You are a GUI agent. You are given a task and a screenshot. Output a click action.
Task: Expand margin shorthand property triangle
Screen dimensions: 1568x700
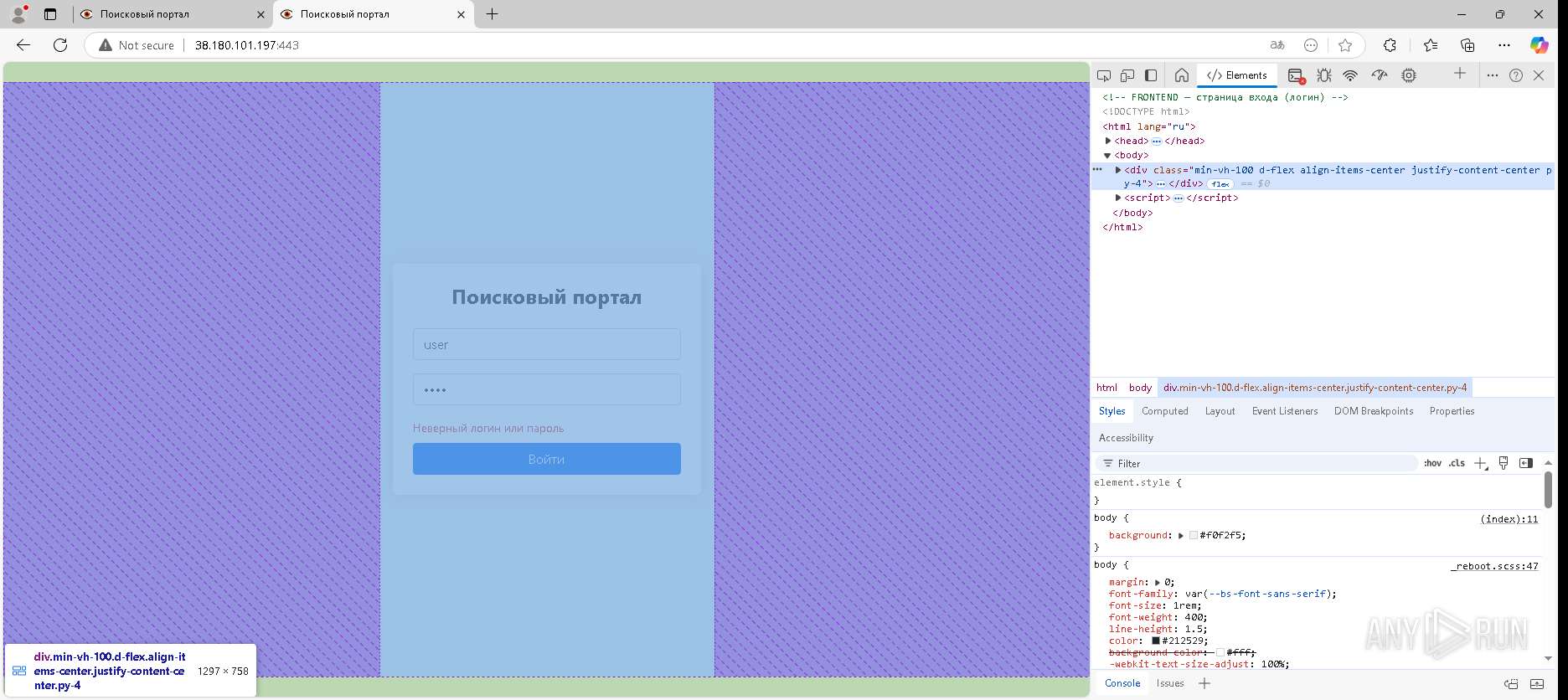click(1158, 583)
